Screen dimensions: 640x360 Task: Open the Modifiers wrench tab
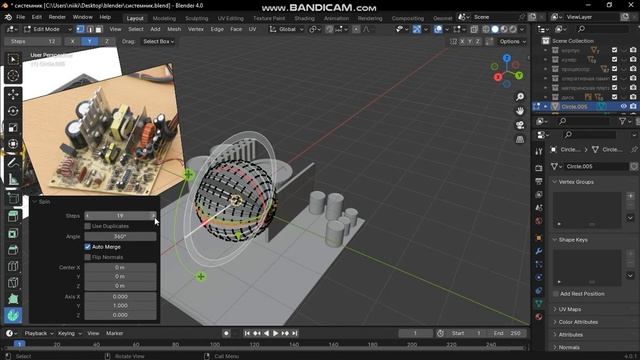click(x=539, y=251)
